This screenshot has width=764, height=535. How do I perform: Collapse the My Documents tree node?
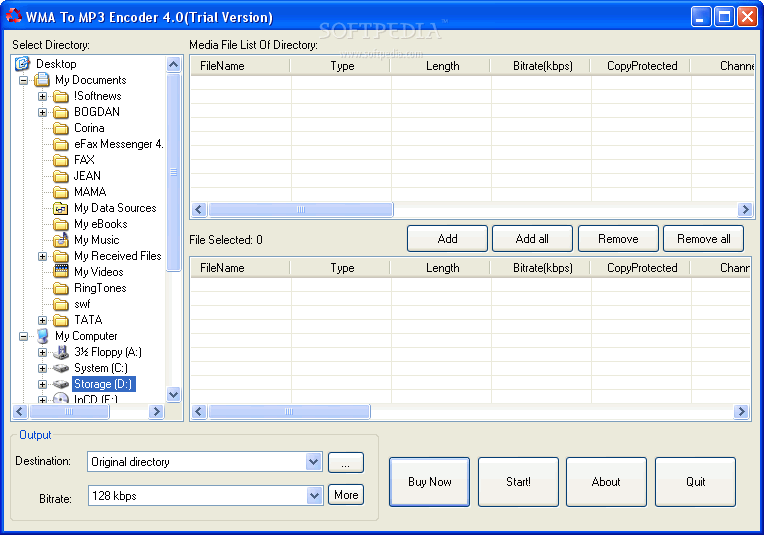point(23,80)
